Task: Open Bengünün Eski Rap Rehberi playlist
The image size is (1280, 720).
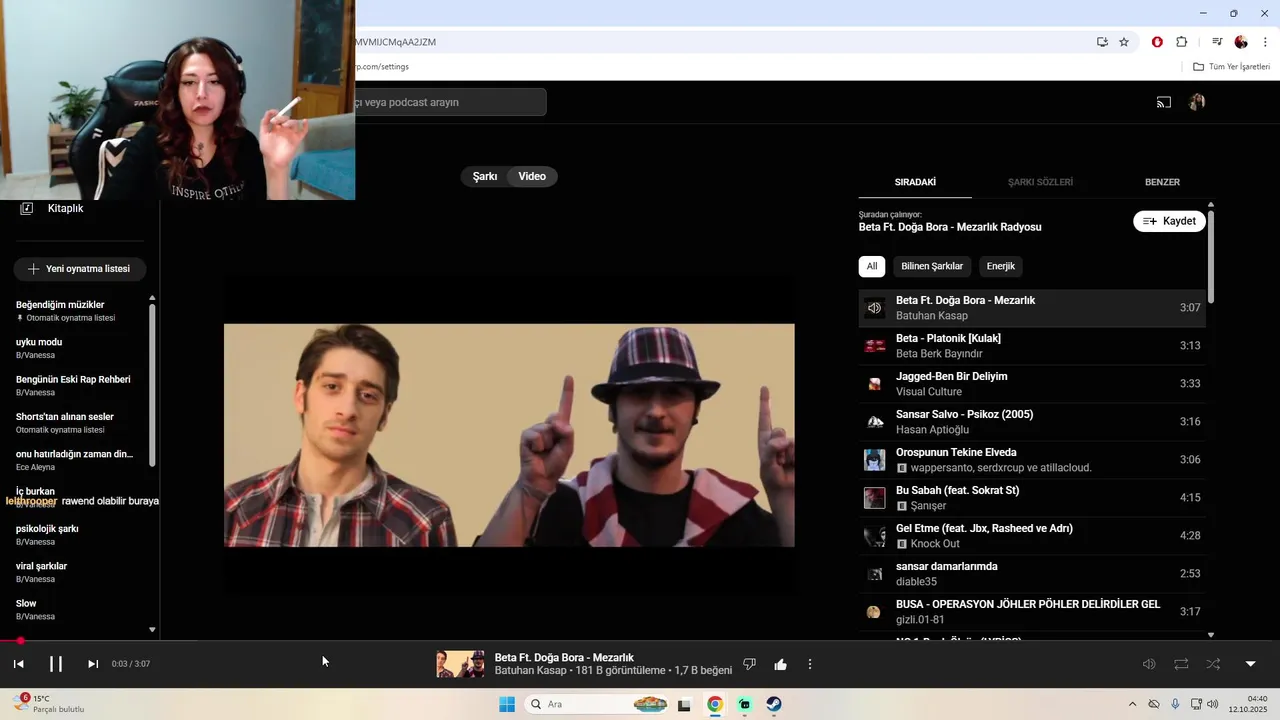Action: (77, 385)
